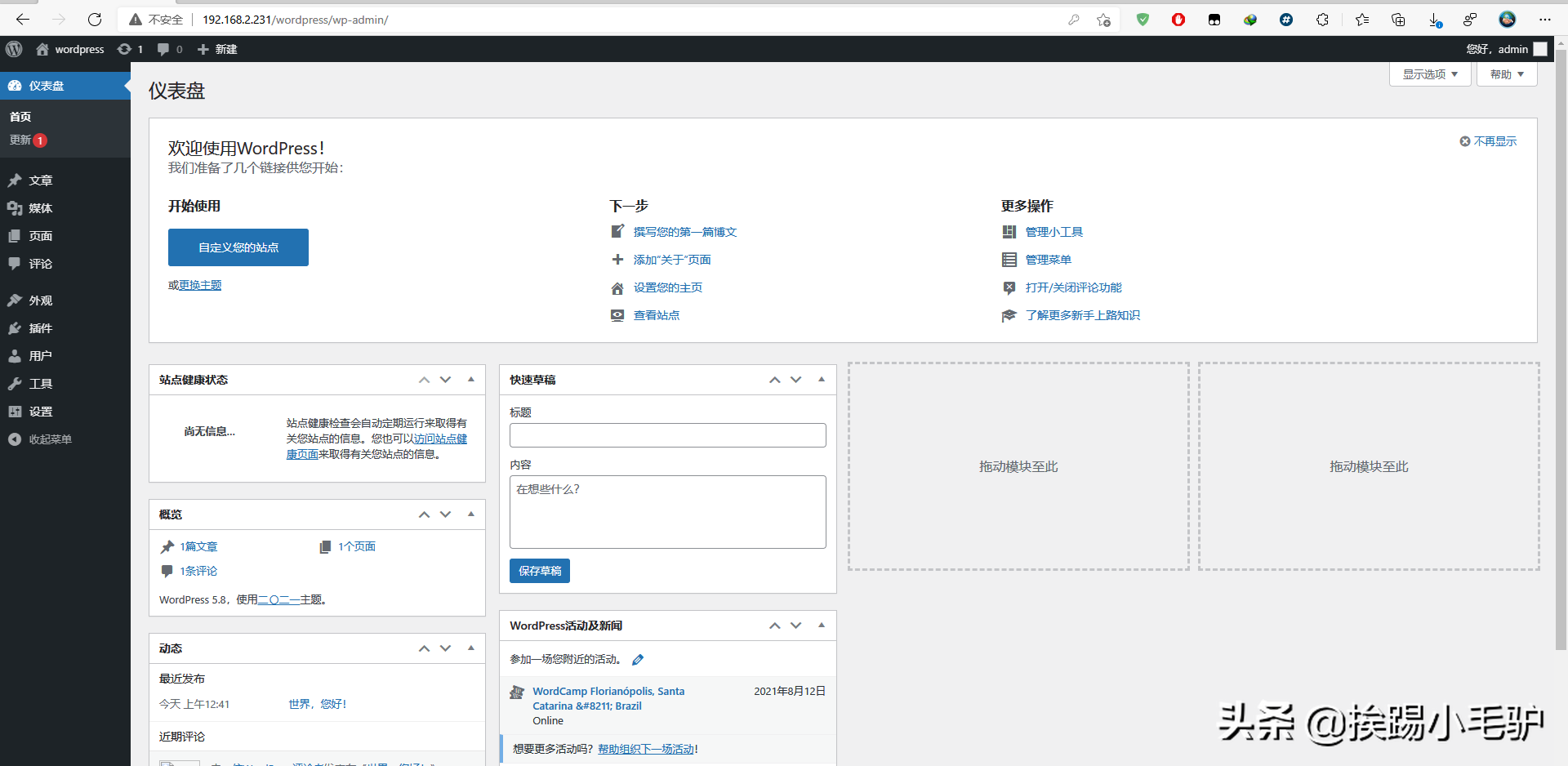
Task: Click the browser profile avatar icon
Action: [1508, 20]
